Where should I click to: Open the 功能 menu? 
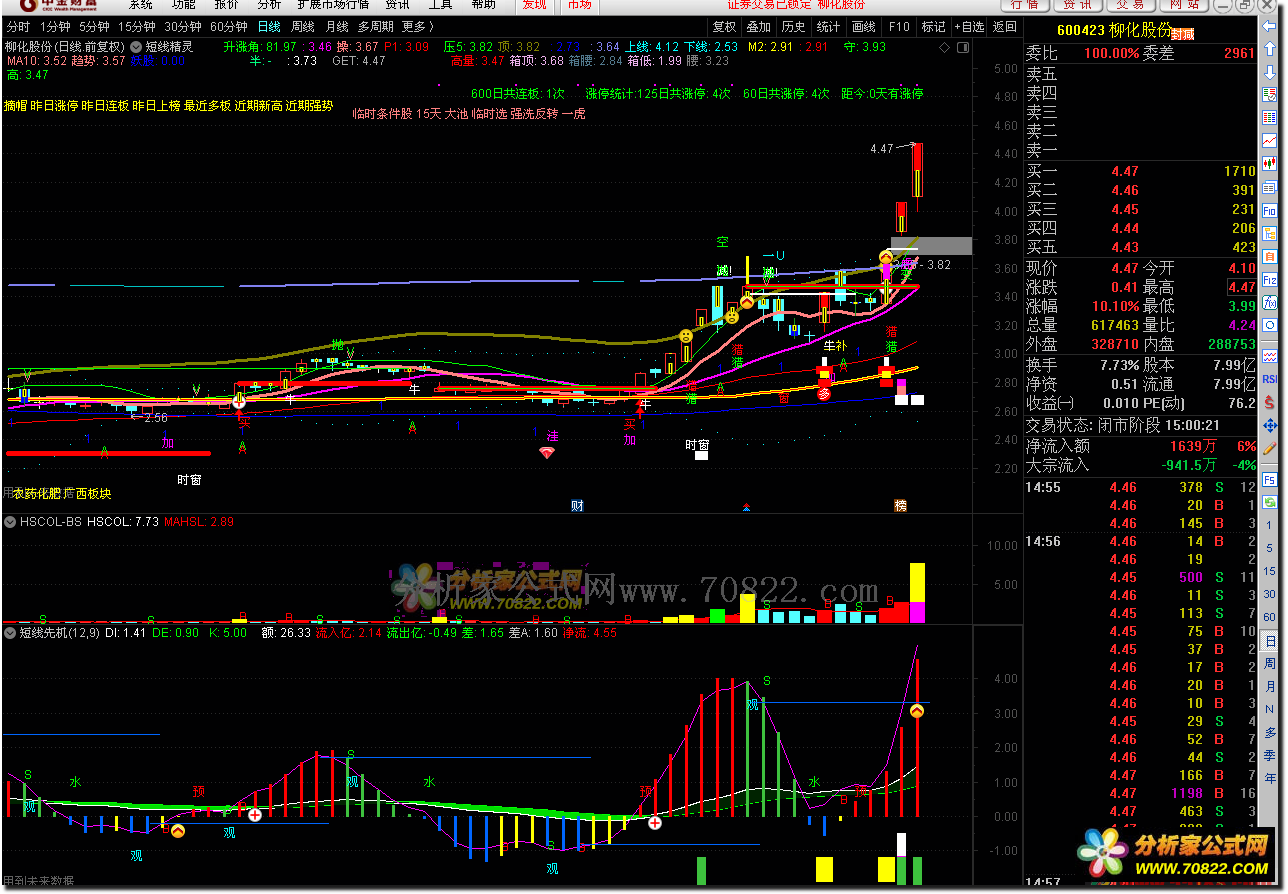(183, 5)
